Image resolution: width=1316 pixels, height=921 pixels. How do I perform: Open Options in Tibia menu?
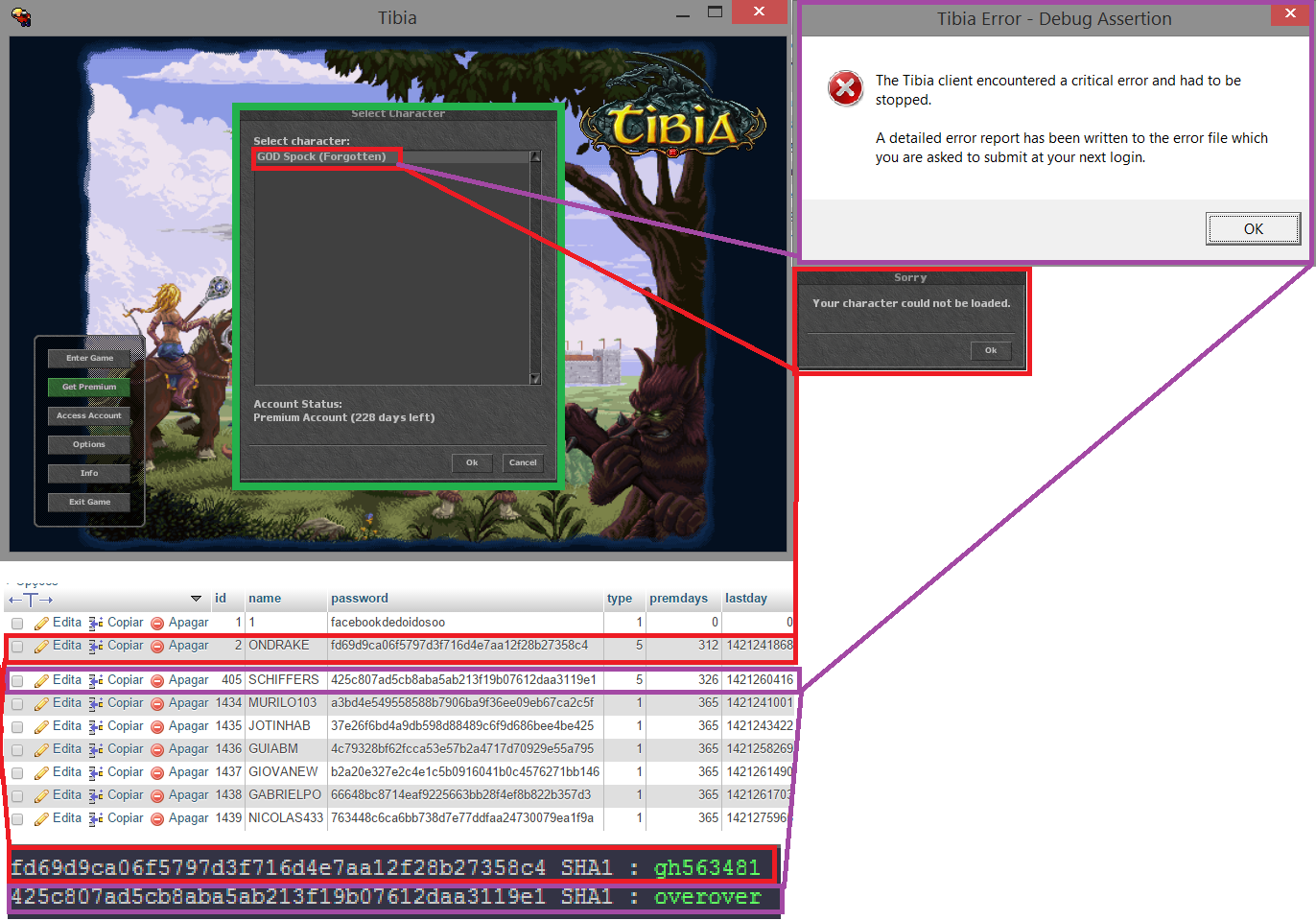[89, 444]
